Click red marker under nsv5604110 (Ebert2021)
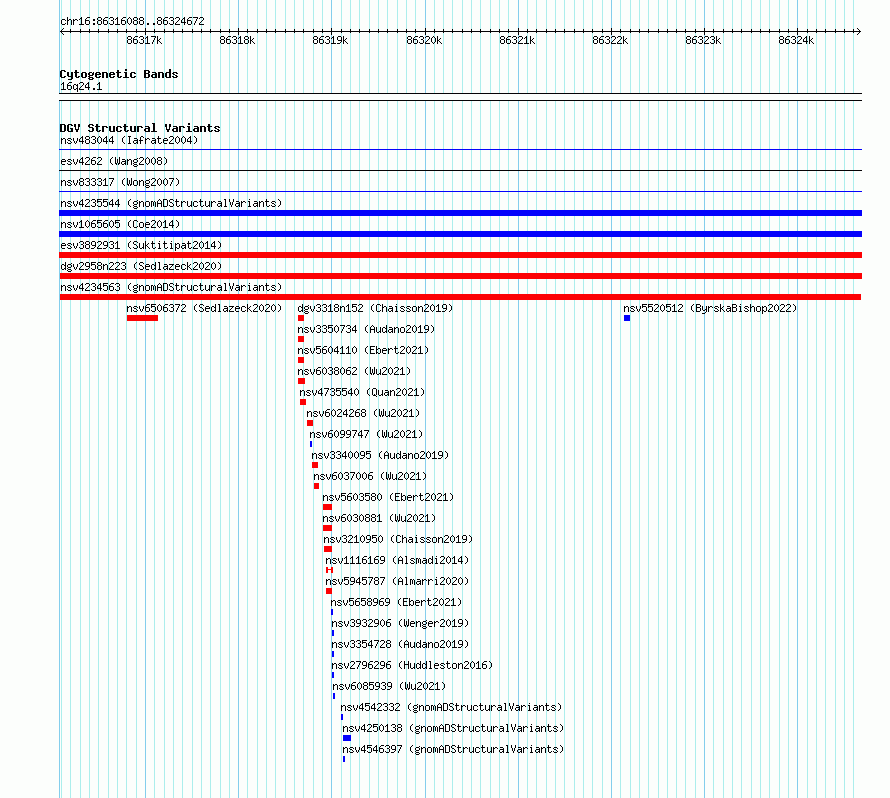Screen dimensions: 890x798 301,360
